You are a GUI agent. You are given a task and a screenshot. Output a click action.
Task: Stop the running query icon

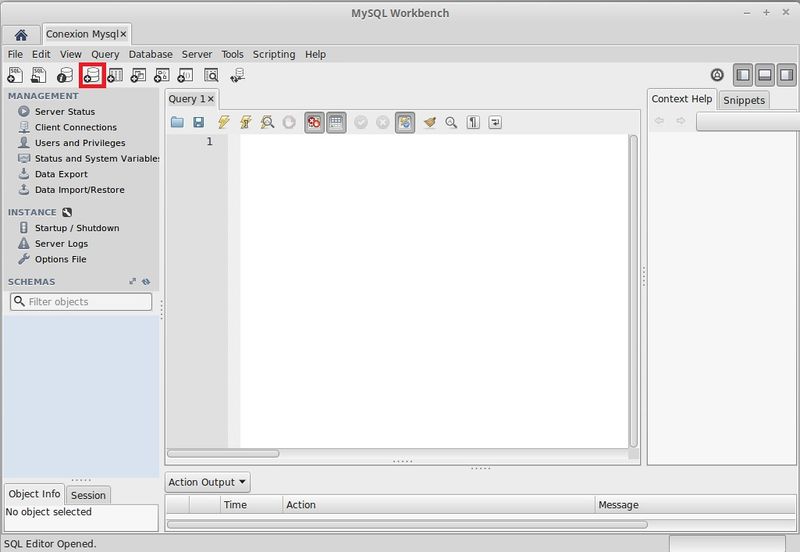289,122
